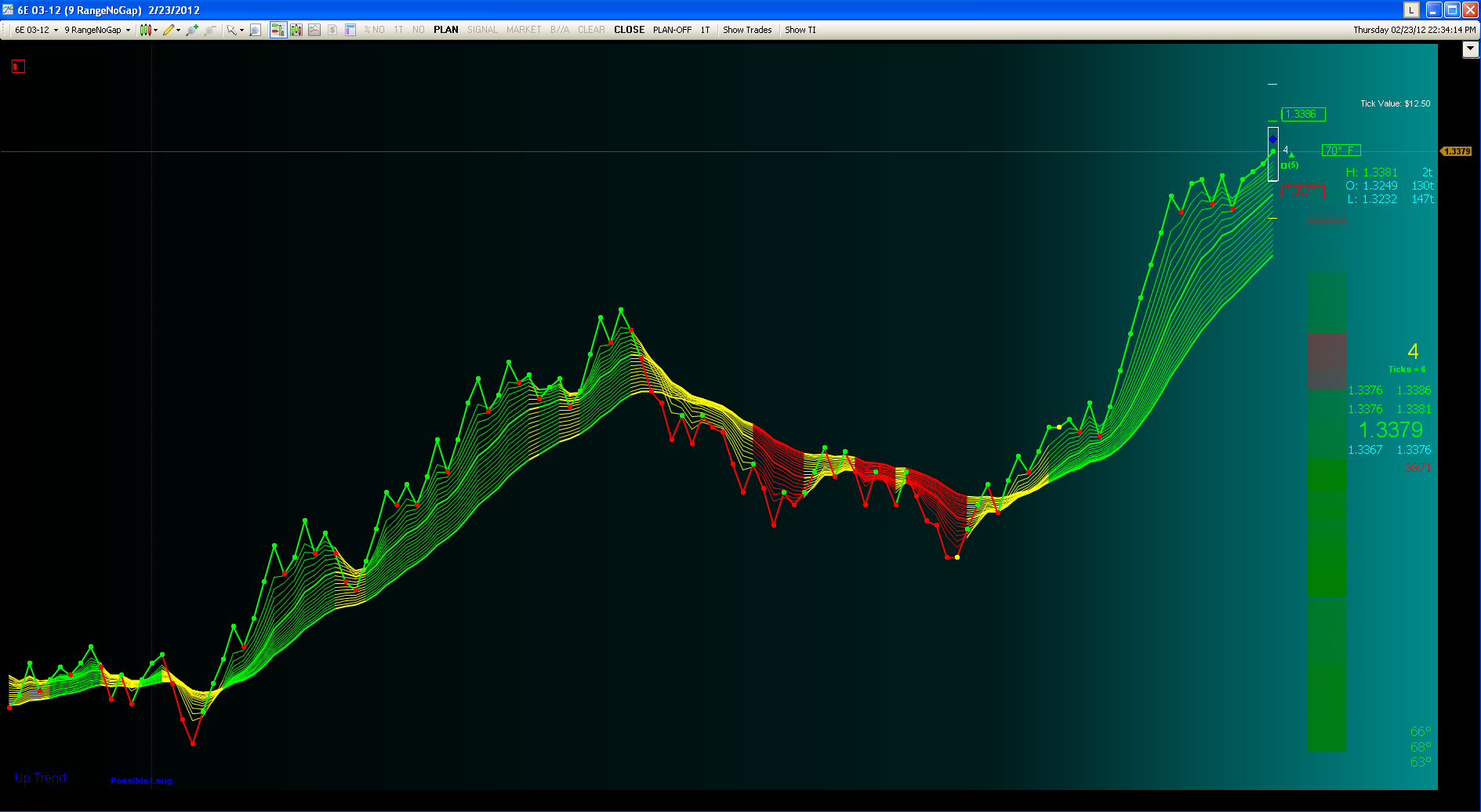Viewport: 1481px width, 812px height.
Task: Click the Tick Value: $12.50 text
Action: pyautogui.click(x=1395, y=103)
